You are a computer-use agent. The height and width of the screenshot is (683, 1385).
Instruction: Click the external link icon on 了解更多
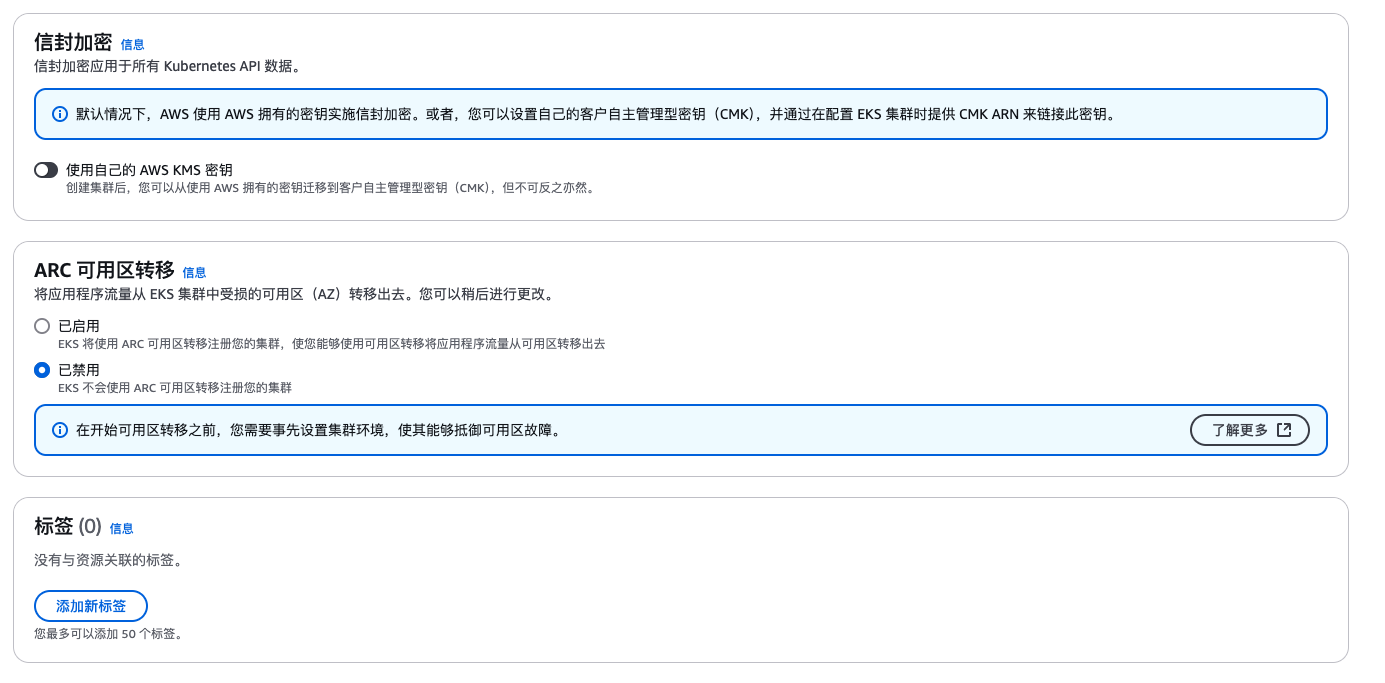pos(1284,430)
